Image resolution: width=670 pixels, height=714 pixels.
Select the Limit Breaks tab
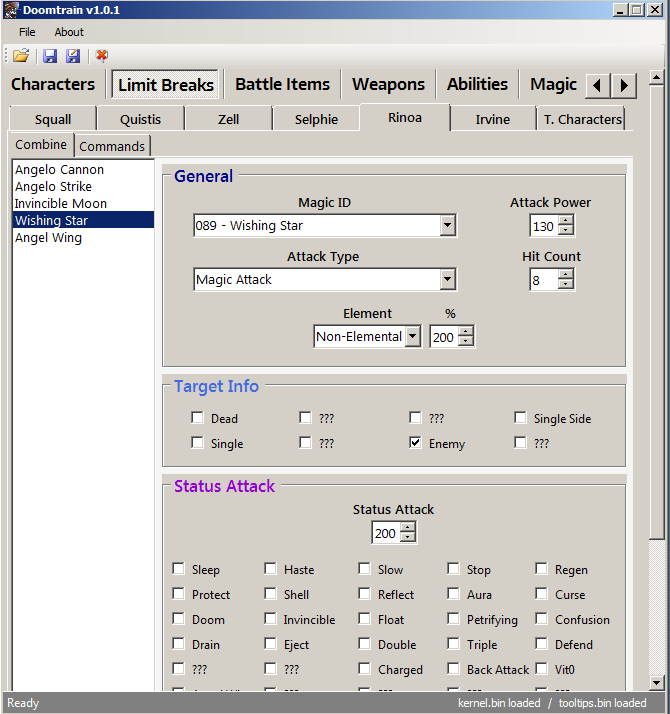tap(166, 85)
